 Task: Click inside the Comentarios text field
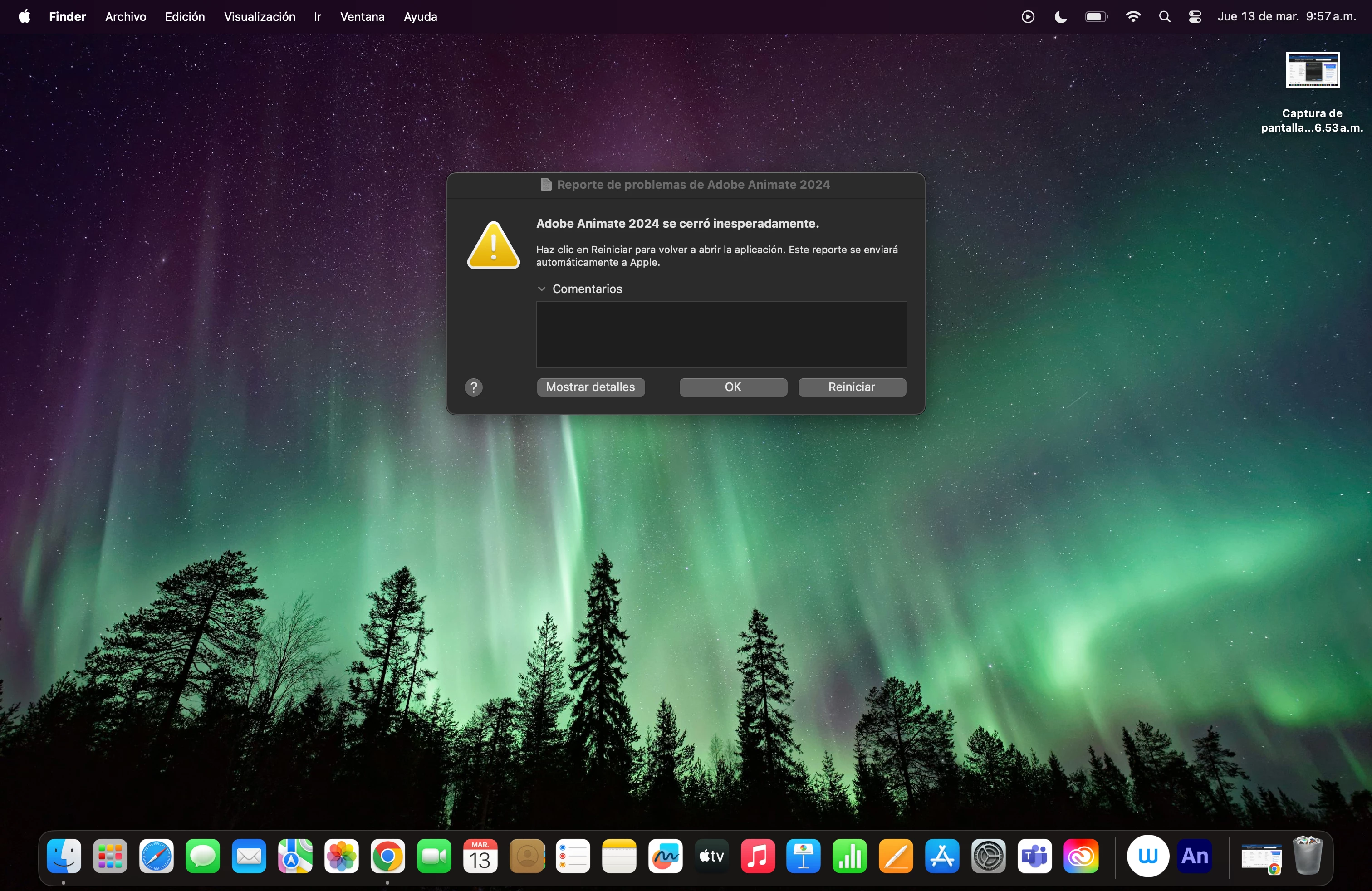721,335
